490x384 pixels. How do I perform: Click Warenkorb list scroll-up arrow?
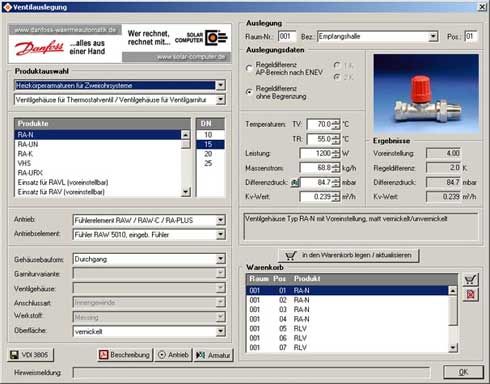[x=452, y=291]
